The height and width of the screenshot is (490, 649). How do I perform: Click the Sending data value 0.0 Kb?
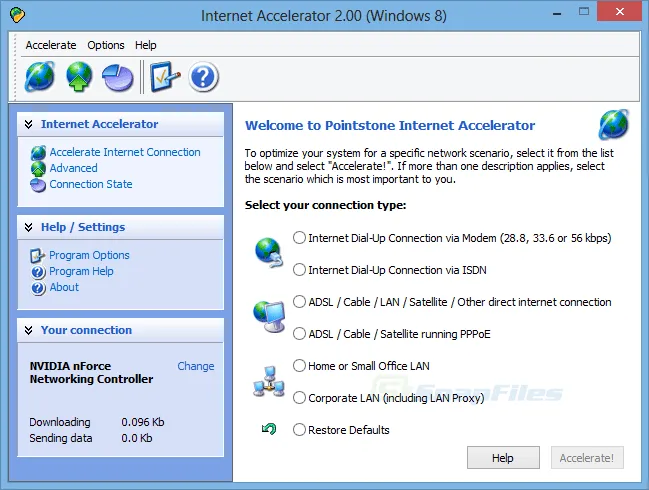(x=137, y=438)
